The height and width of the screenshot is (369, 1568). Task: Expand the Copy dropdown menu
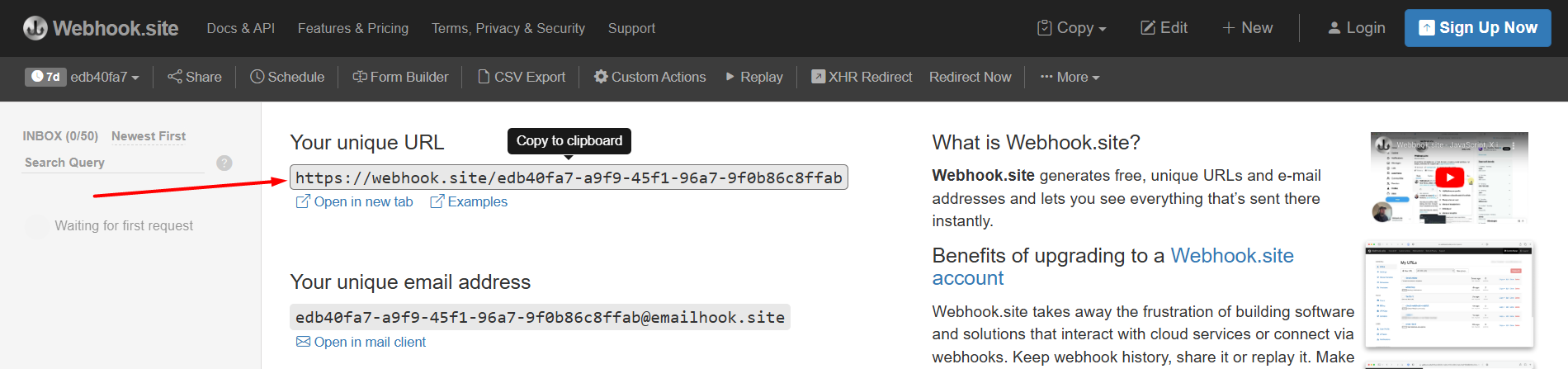coord(1072,28)
